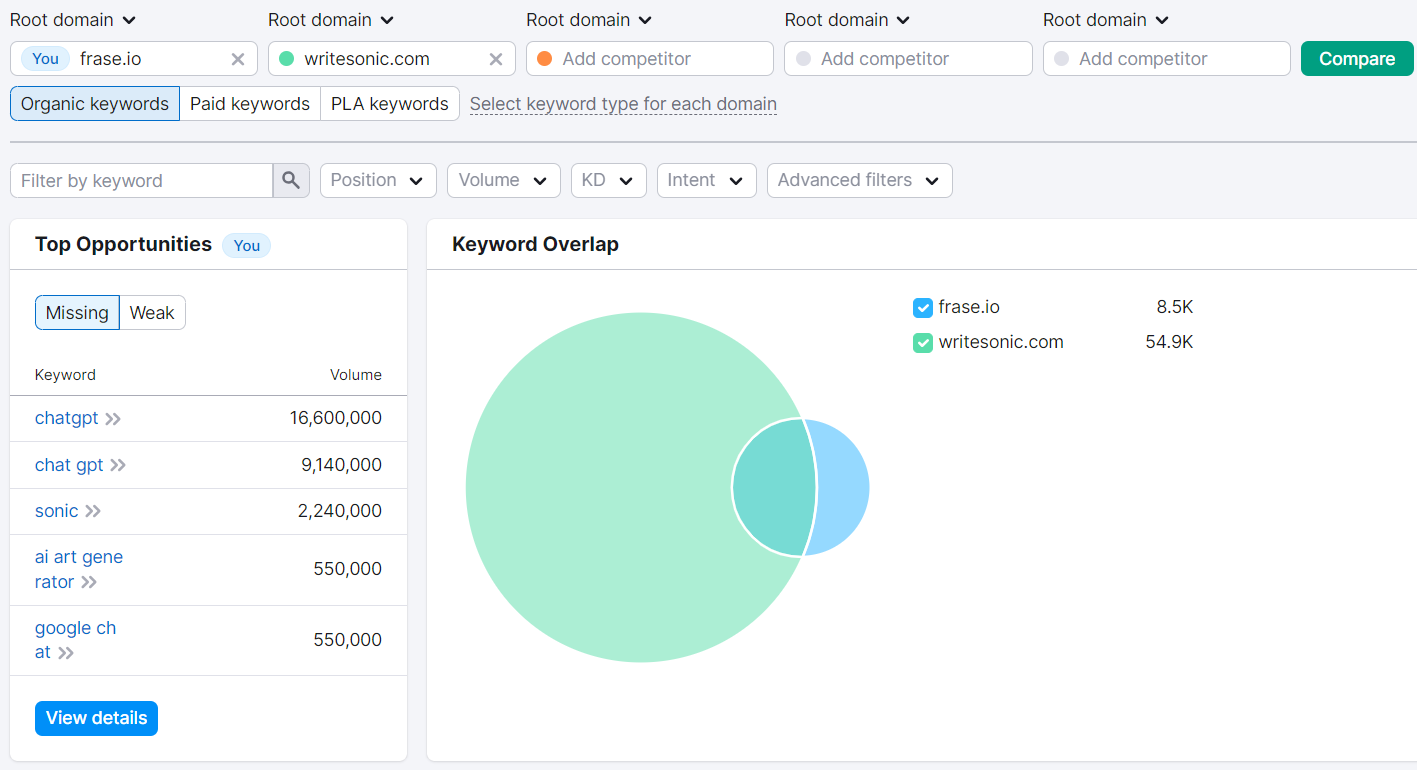Remove frase.io from the domain field

(238, 59)
